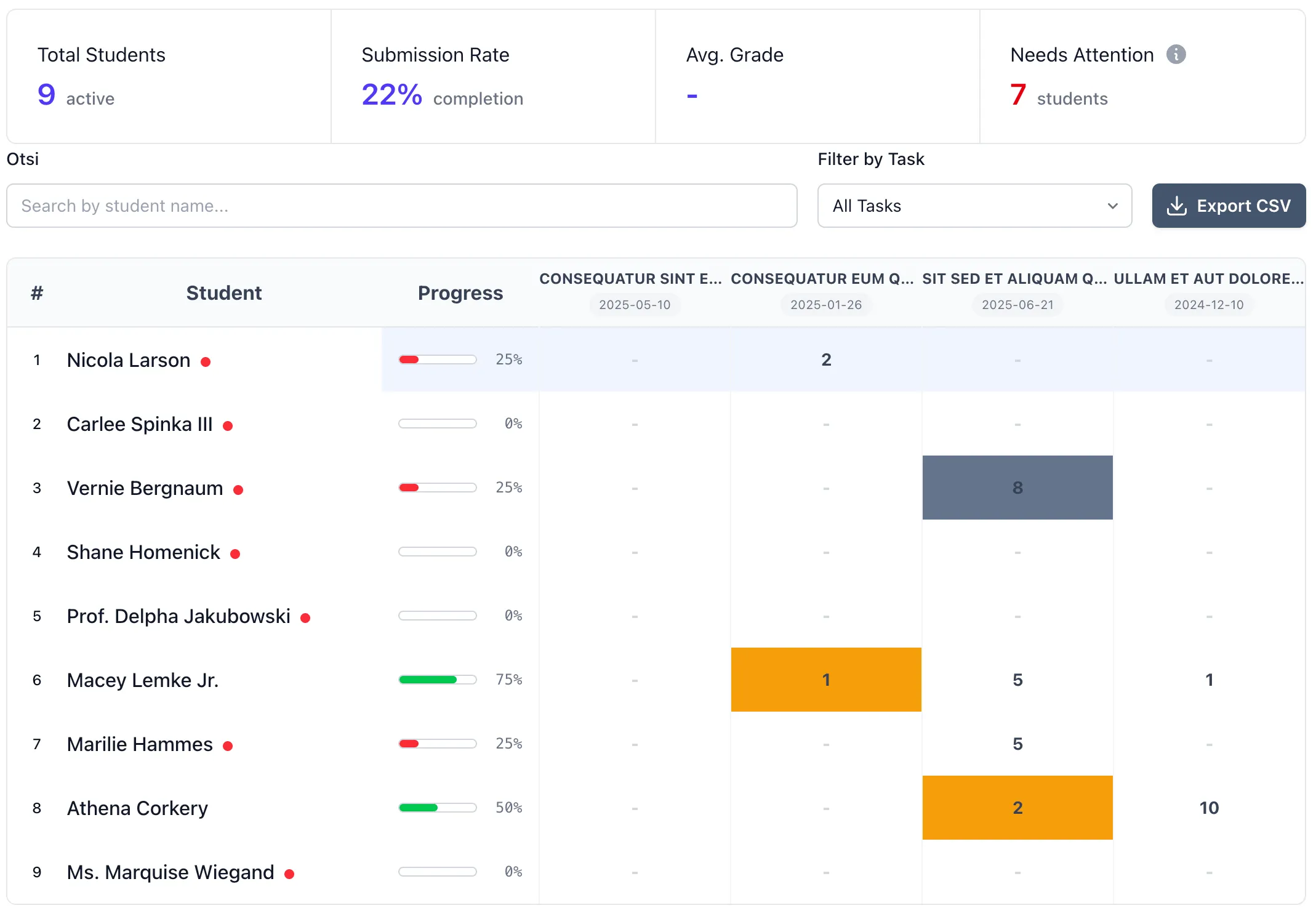Click Athena Corkery's grade 10 cell
The width and height of the screenshot is (1316, 916).
click(x=1209, y=808)
